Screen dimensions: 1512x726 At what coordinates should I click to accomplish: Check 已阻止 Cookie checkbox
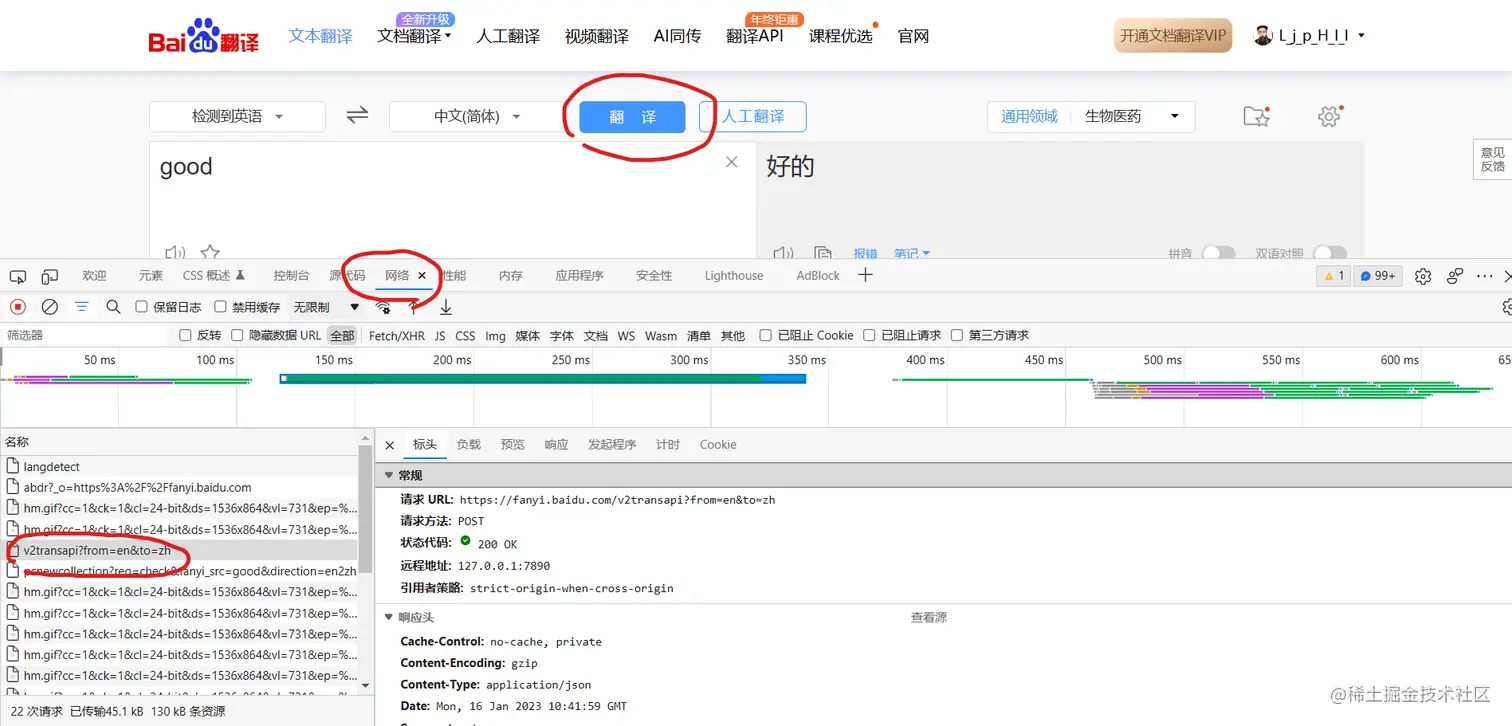click(x=766, y=336)
